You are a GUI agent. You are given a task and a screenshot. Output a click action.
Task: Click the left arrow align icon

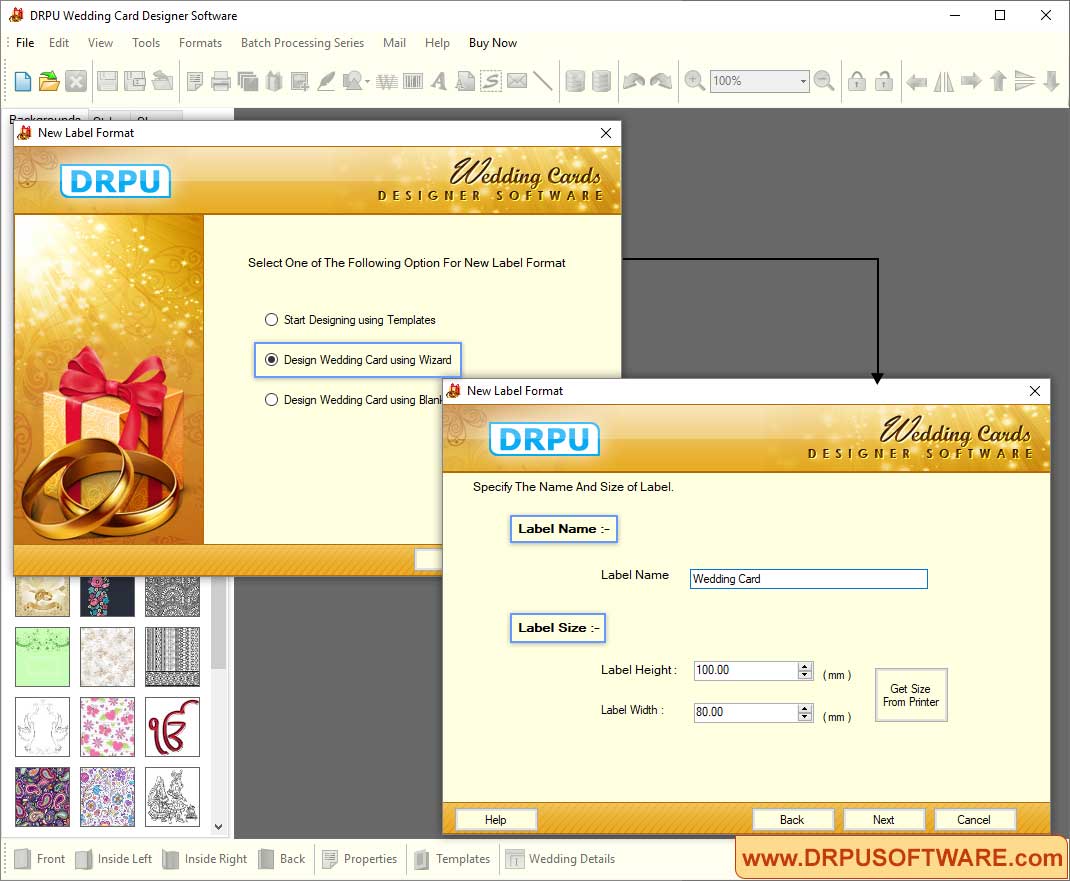916,82
